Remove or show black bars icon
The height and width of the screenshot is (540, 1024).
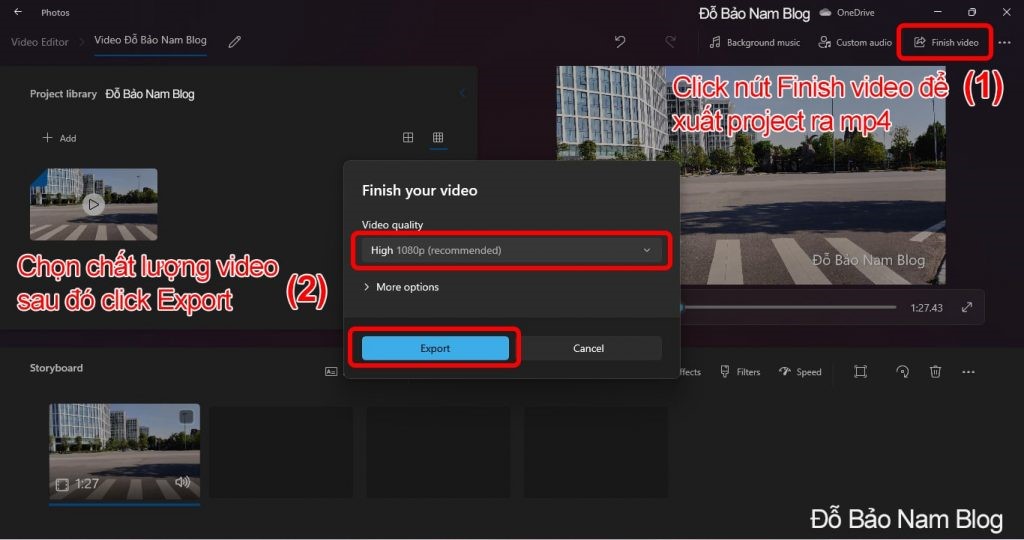pyautogui.click(x=860, y=372)
